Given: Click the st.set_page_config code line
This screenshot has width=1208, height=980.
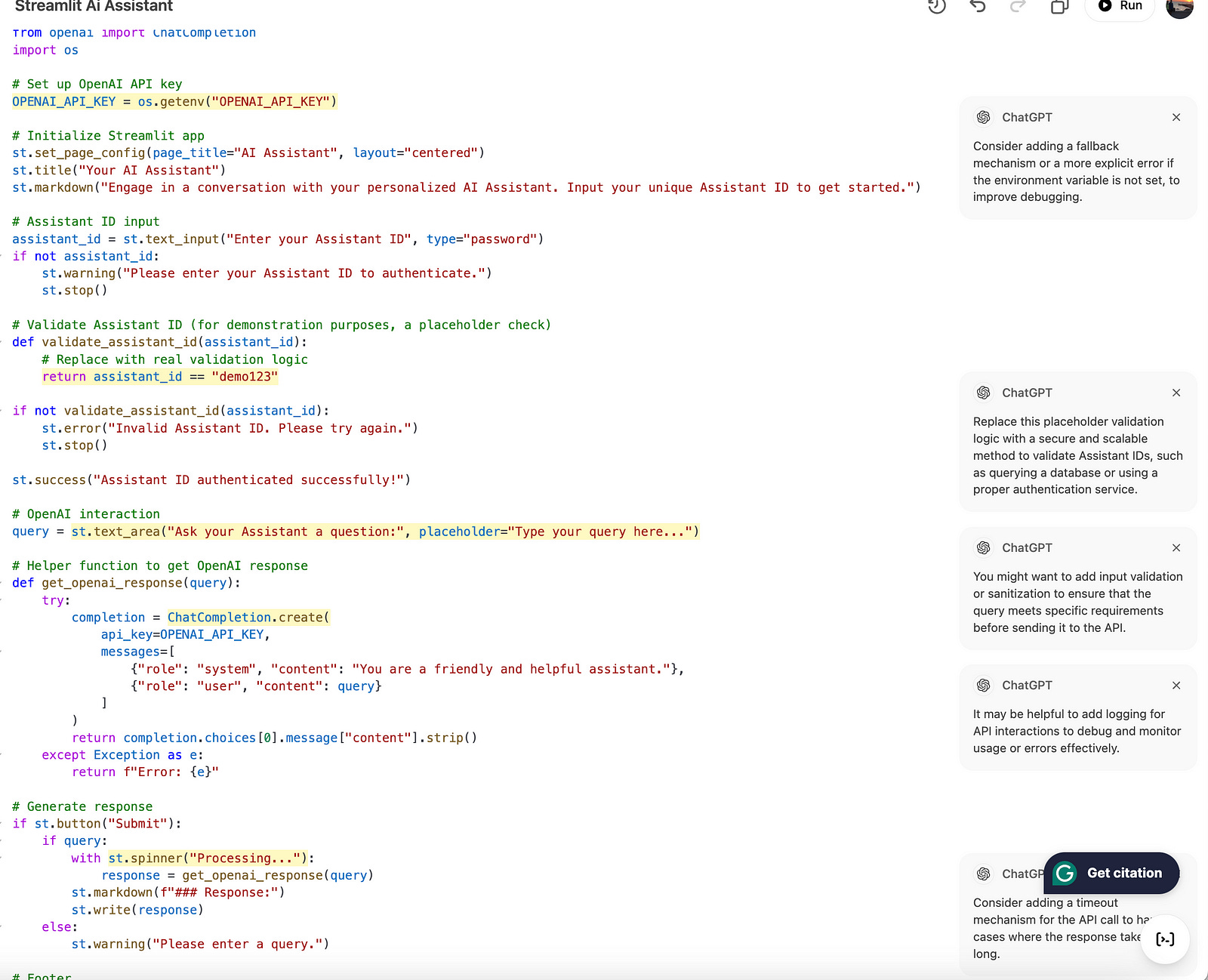Looking at the screenshot, I should click(x=248, y=153).
